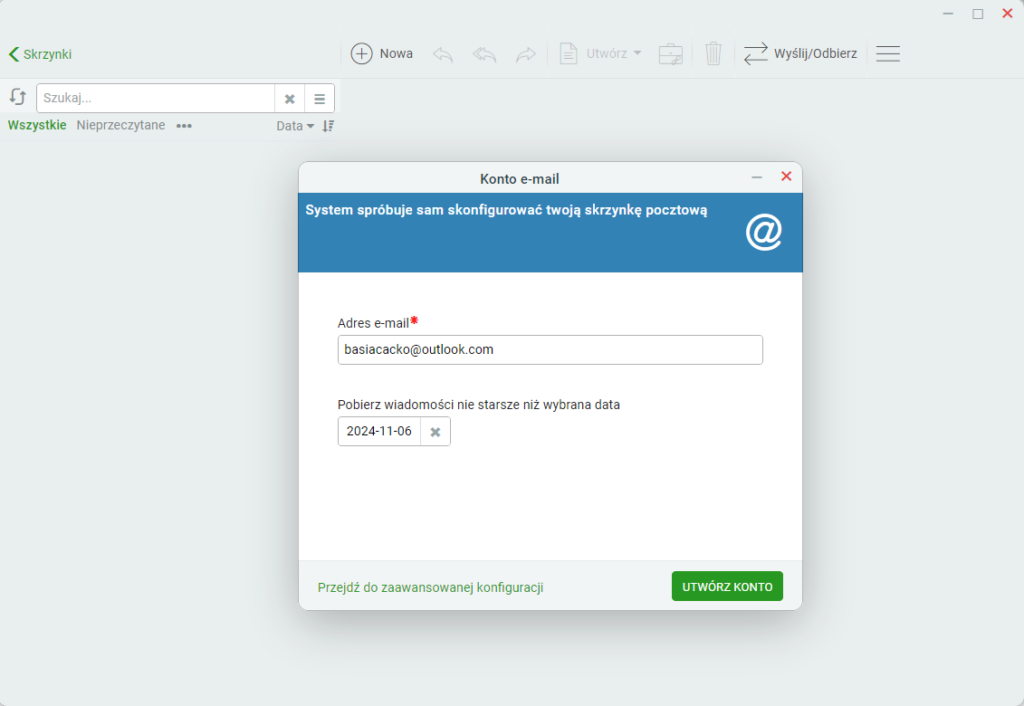Clear the selected date with X

point(436,432)
